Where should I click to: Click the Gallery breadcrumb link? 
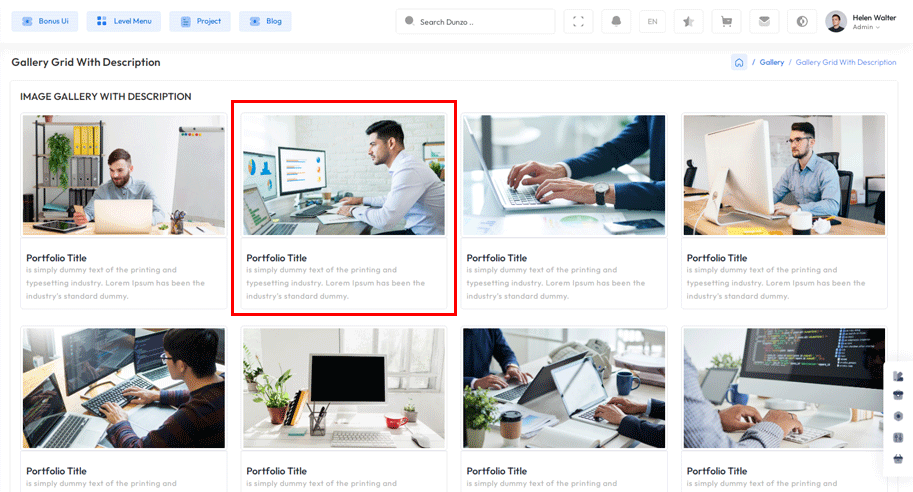771,62
